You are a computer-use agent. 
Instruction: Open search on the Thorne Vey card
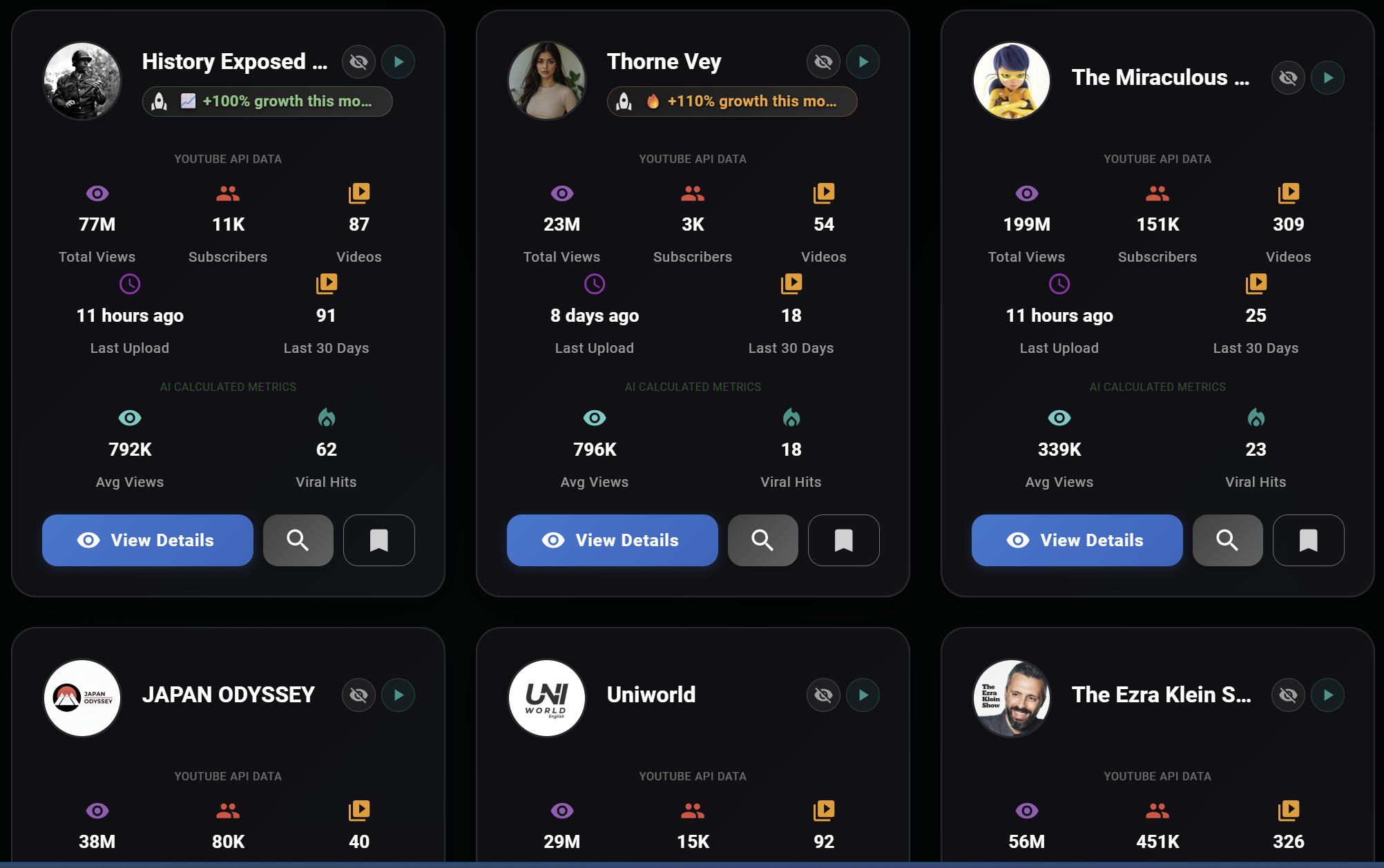pyautogui.click(x=762, y=540)
